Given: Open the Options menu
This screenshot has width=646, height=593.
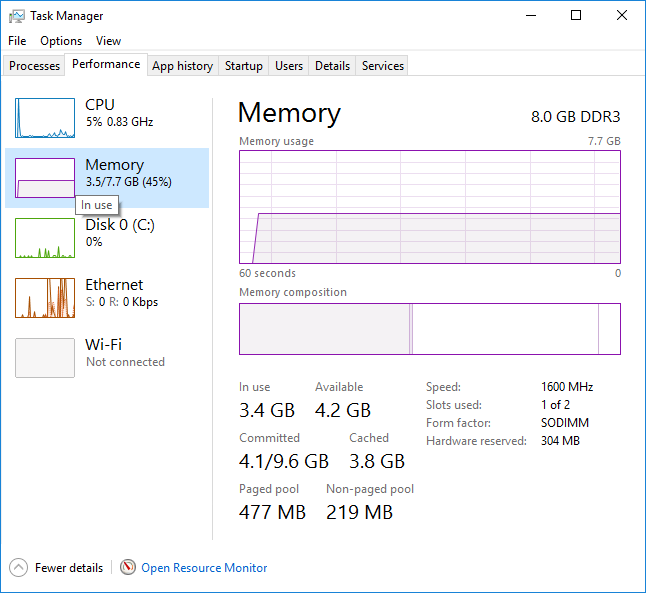Looking at the screenshot, I should click(x=61, y=41).
